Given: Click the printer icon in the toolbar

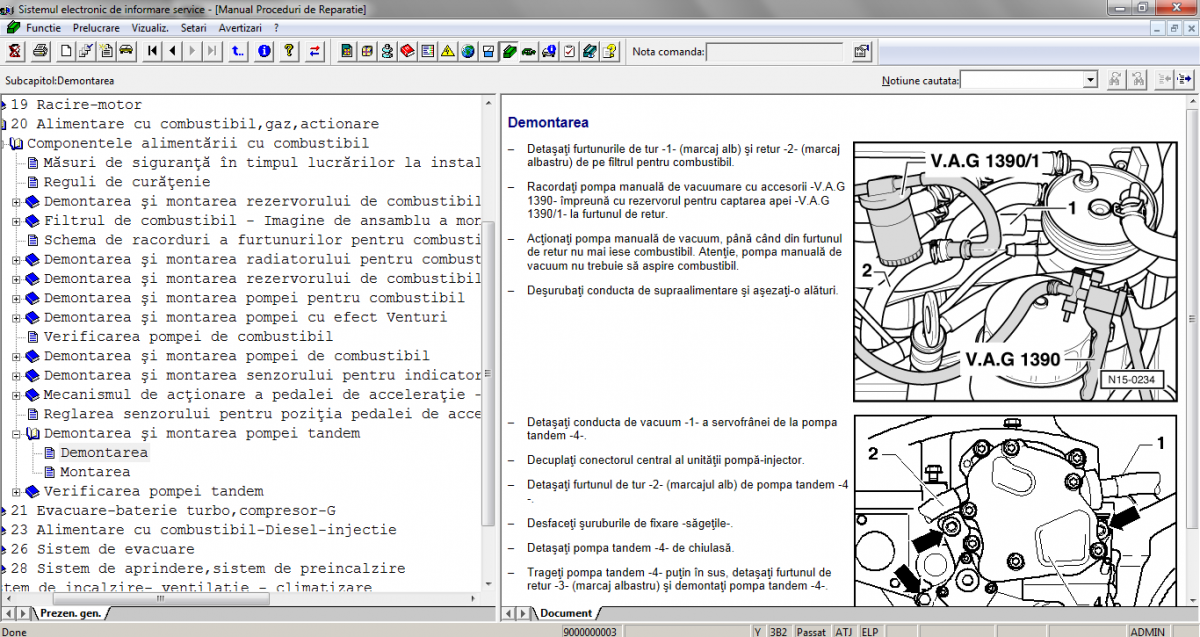Looking at the screenshot, I should click(x=40, y=51).
